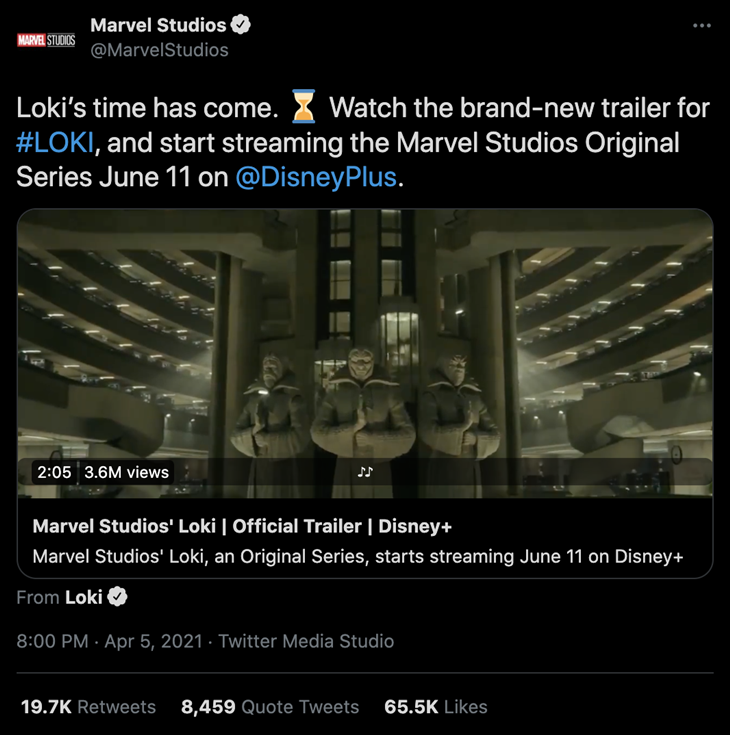Show the 65.5K Likes list
This screenshot has height=735, width=730.
(436, 707)
